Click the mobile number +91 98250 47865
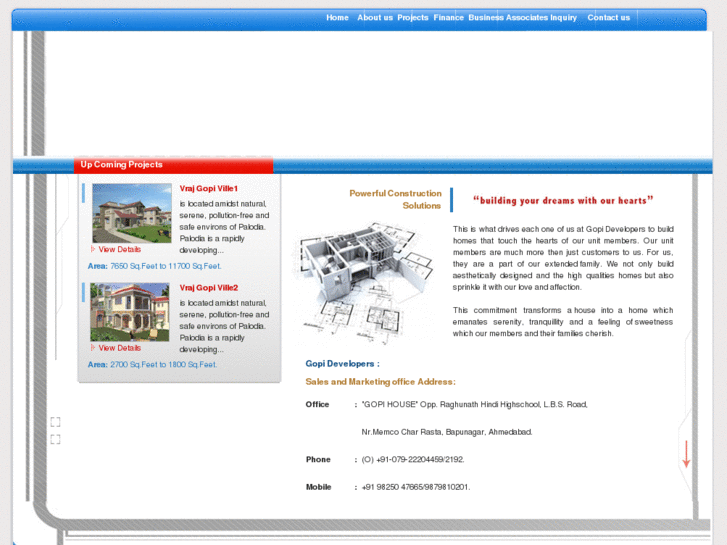 (x=415, y=487)
